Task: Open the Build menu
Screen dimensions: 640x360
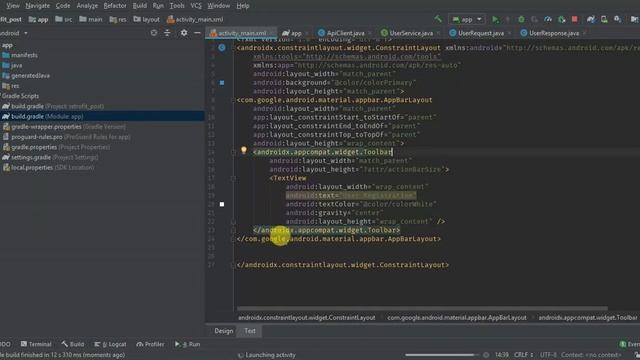Action: 140,6
